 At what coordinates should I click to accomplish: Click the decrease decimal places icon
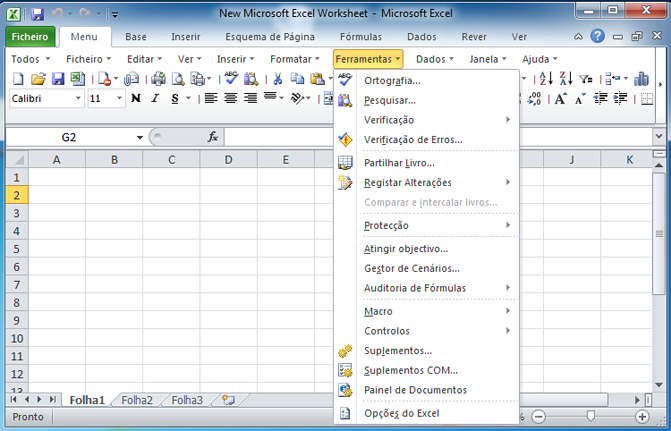click(534, 99)
